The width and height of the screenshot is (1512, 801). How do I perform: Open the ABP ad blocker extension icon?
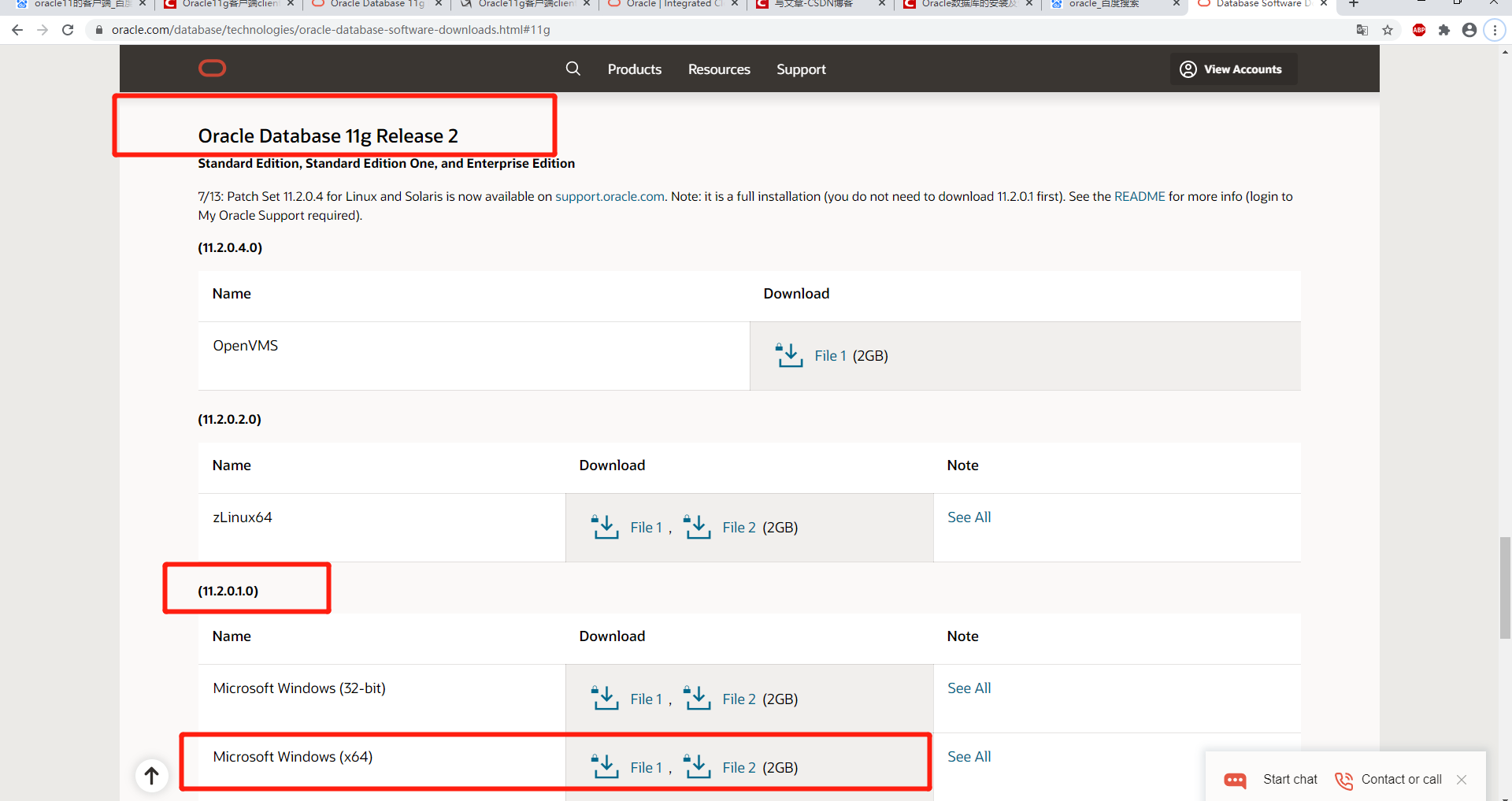coord(1419,30)
